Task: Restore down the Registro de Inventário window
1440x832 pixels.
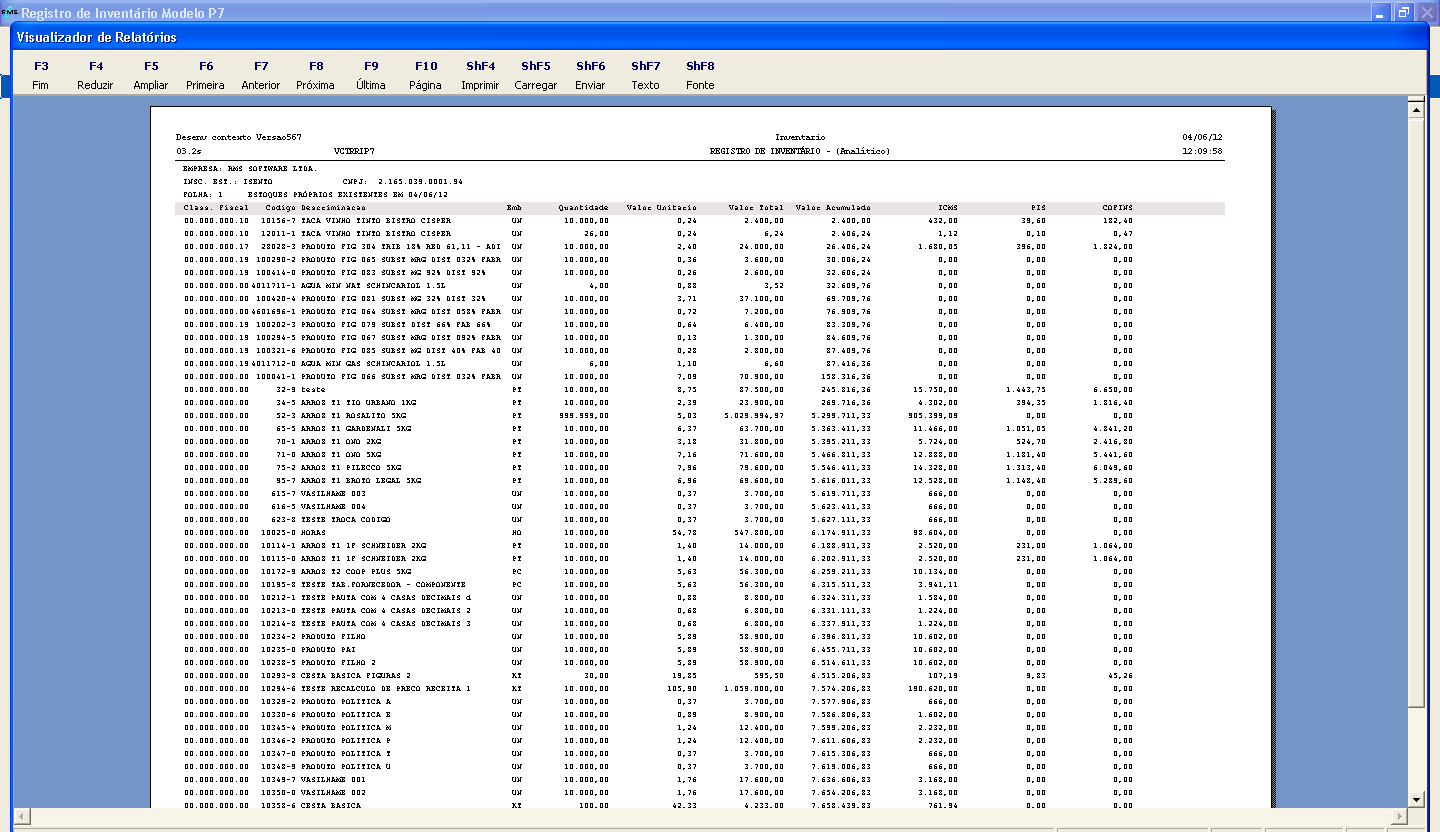Action: tap(1403, 13)
